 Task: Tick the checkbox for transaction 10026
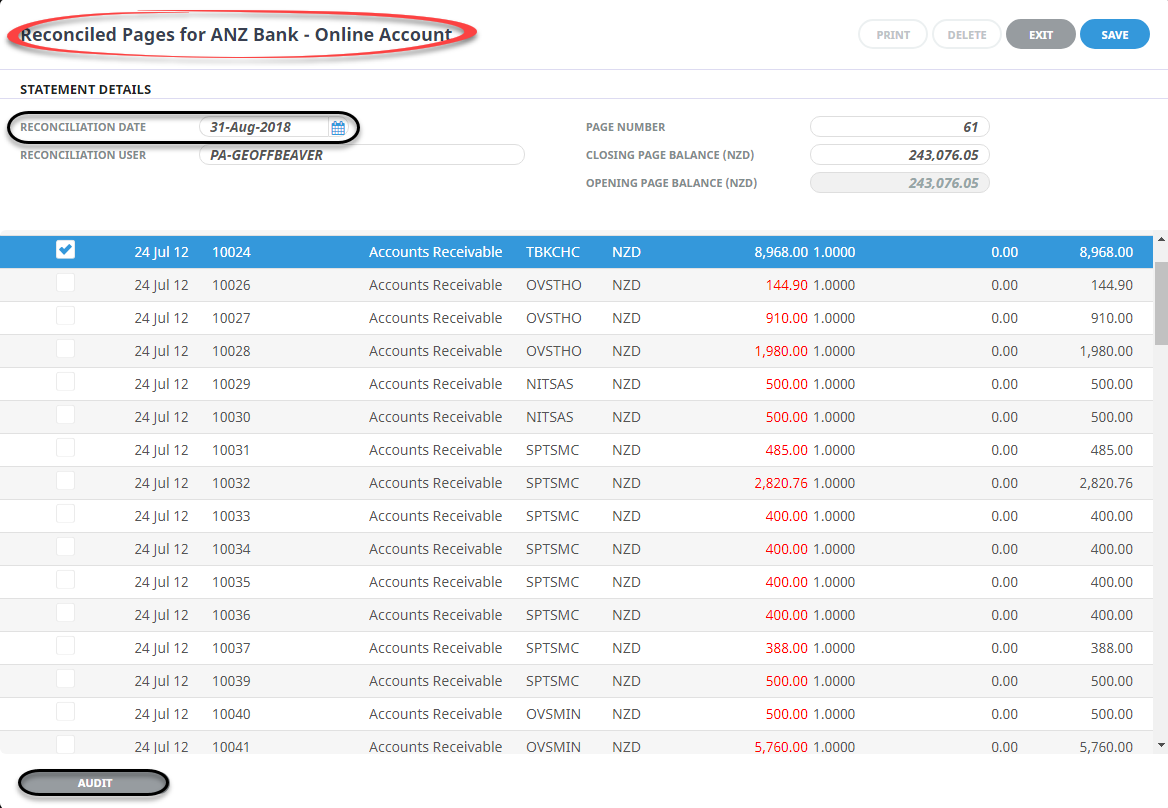(x=66, y=283)
